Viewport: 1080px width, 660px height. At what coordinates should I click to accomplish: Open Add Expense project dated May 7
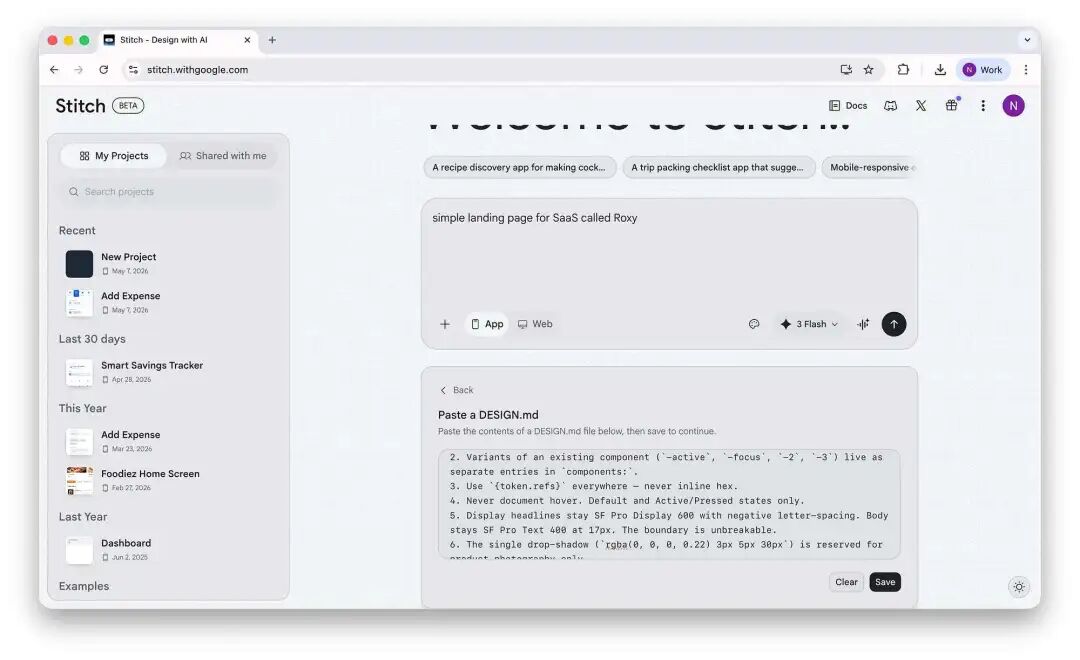click(x=169, y=302)
